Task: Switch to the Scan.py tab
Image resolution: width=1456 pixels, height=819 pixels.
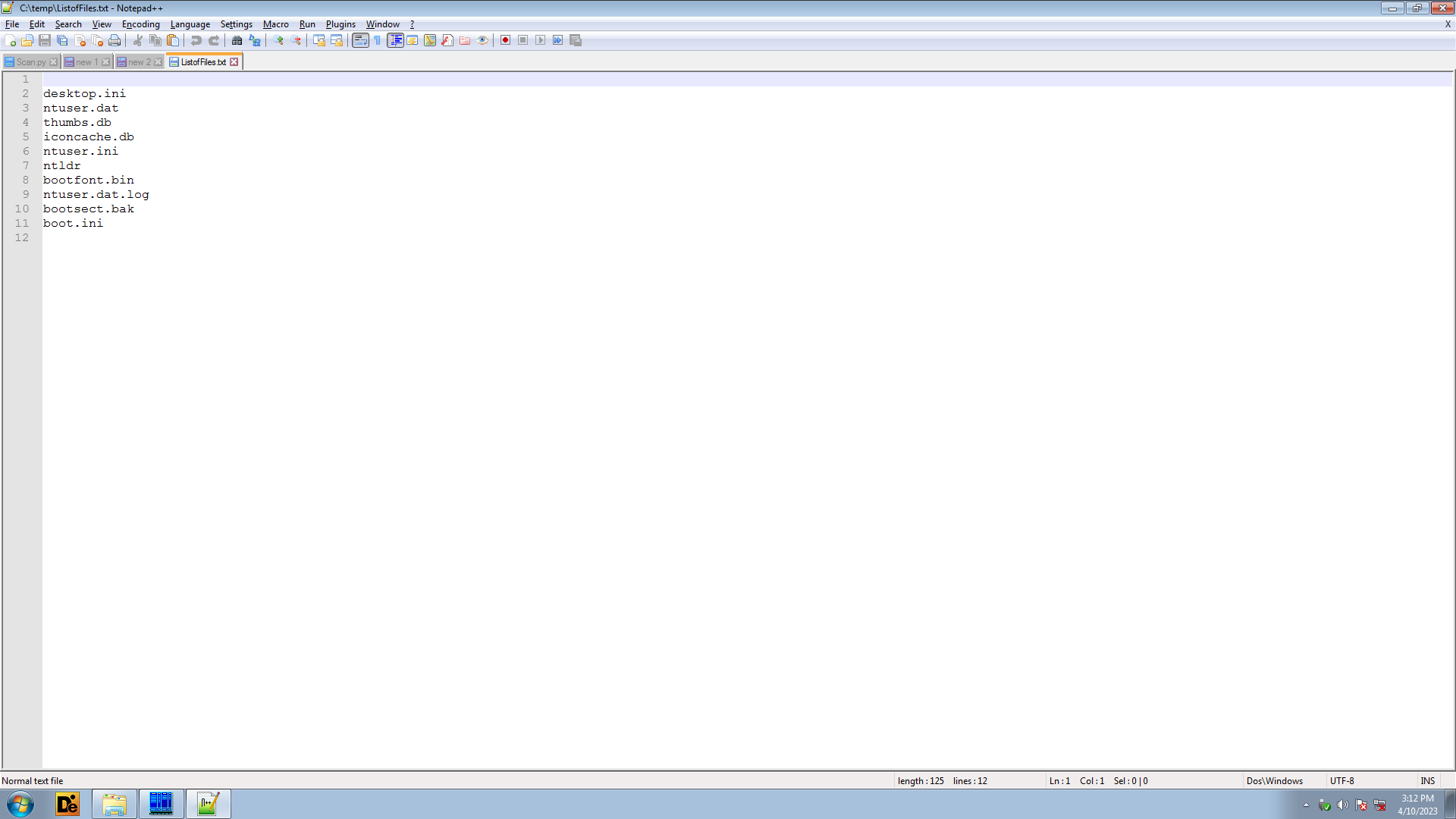Action: point(30,62)
